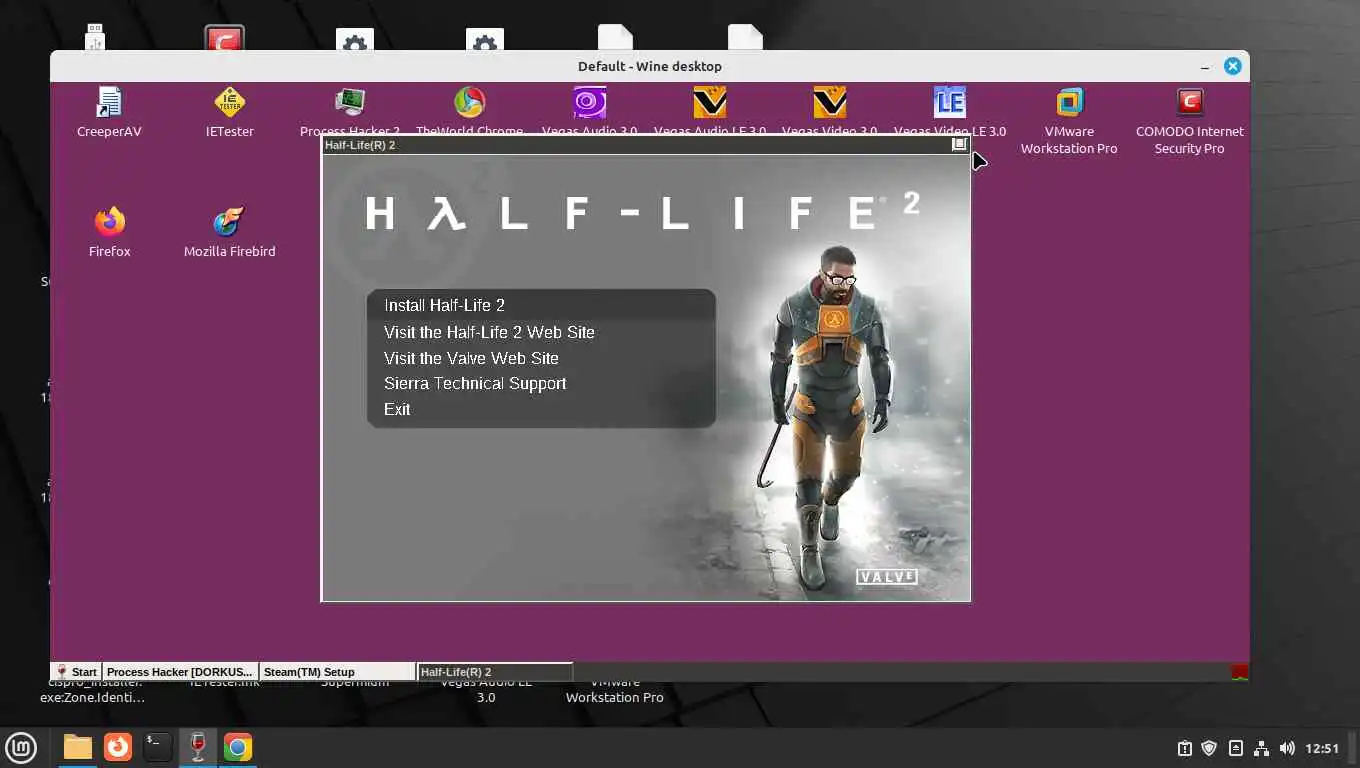Launch Vegas Video 3.0 desktop icon
Viewport: 1360px width, 768px height.
pyautogui.click(x=829, y=112)
